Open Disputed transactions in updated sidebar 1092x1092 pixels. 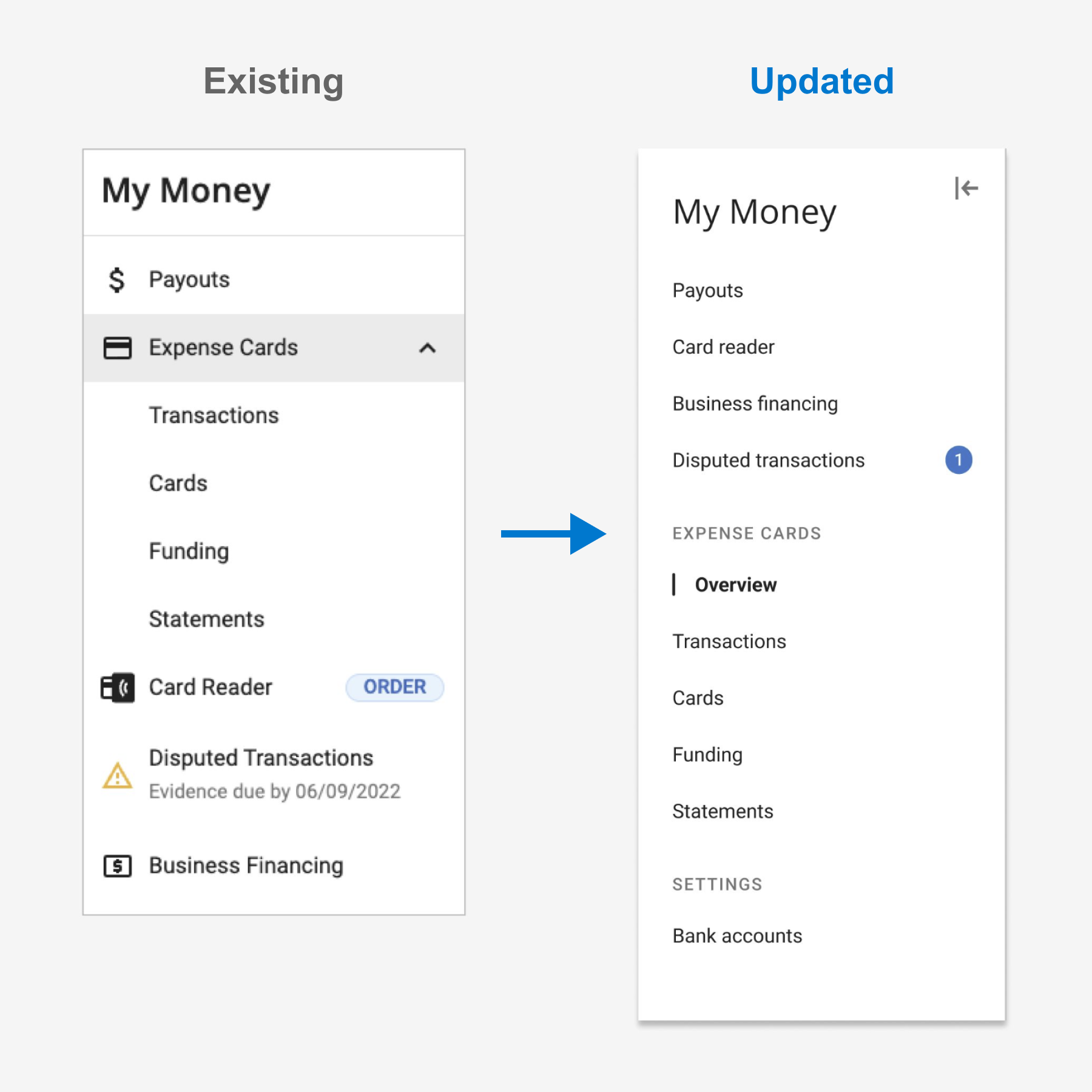pos(768,460)
